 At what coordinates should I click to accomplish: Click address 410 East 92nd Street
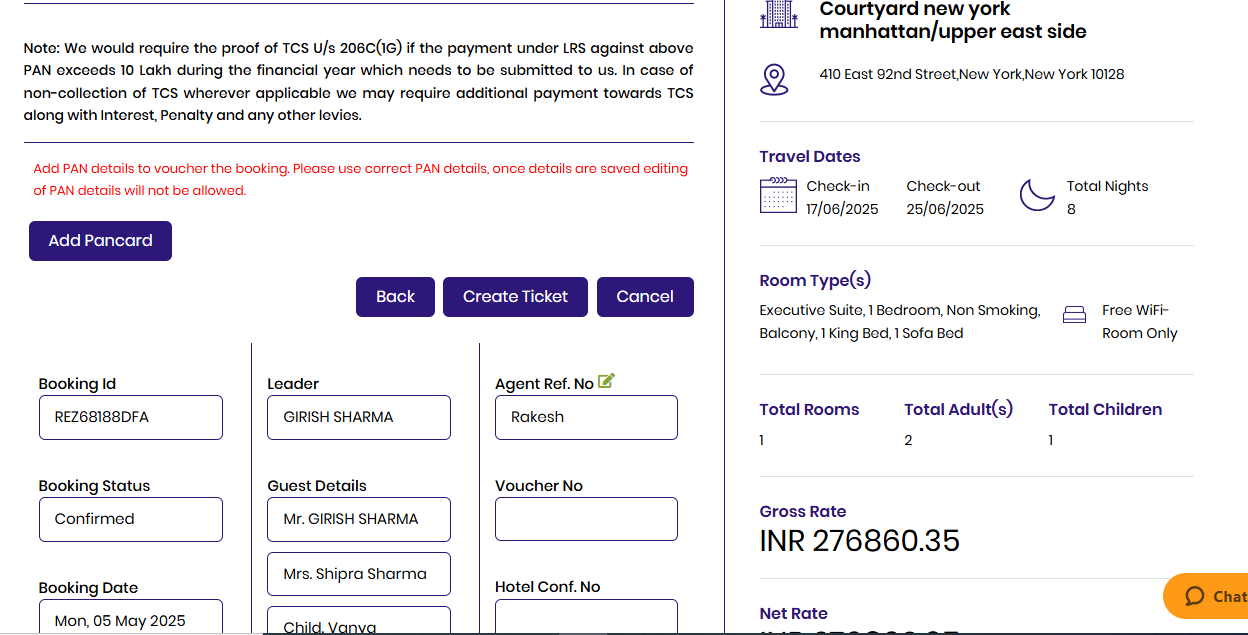pos(971,74)
